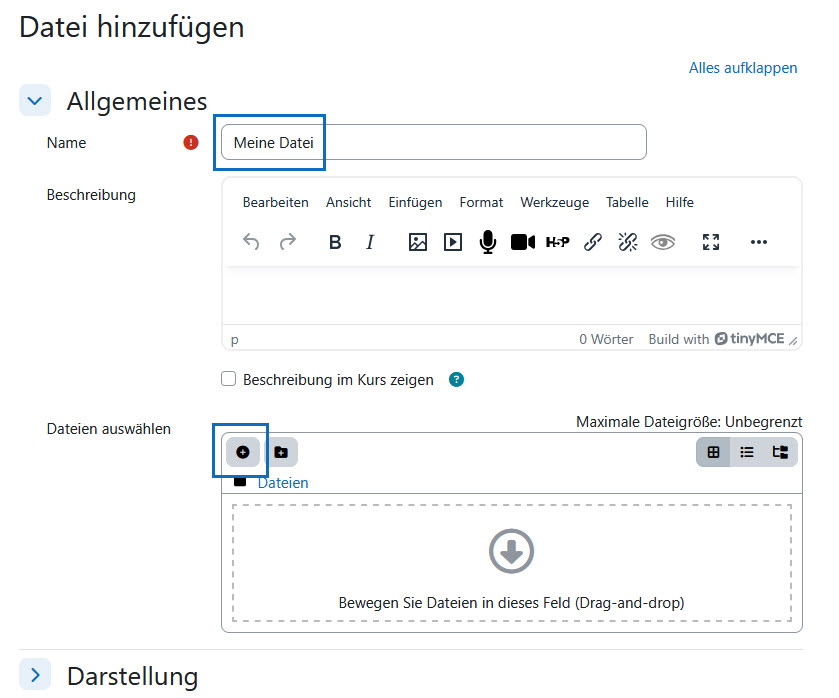
Task: Show more toolbar options ellipsis
Action: 759,242
